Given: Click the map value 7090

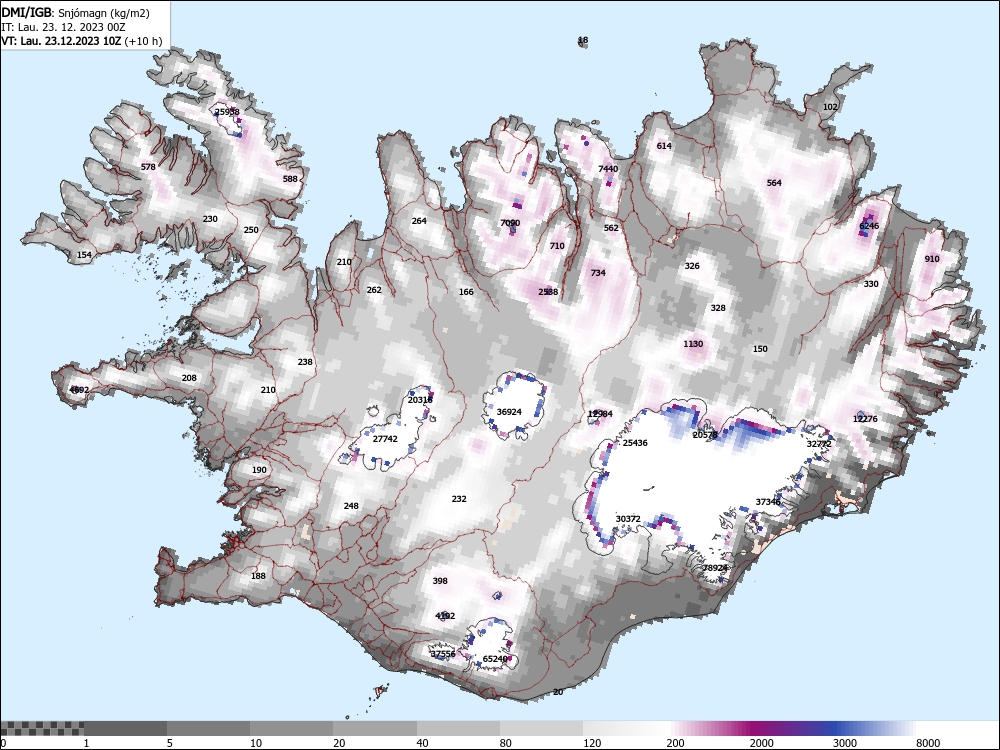Looking at the screenshot, I should (510, 223).
